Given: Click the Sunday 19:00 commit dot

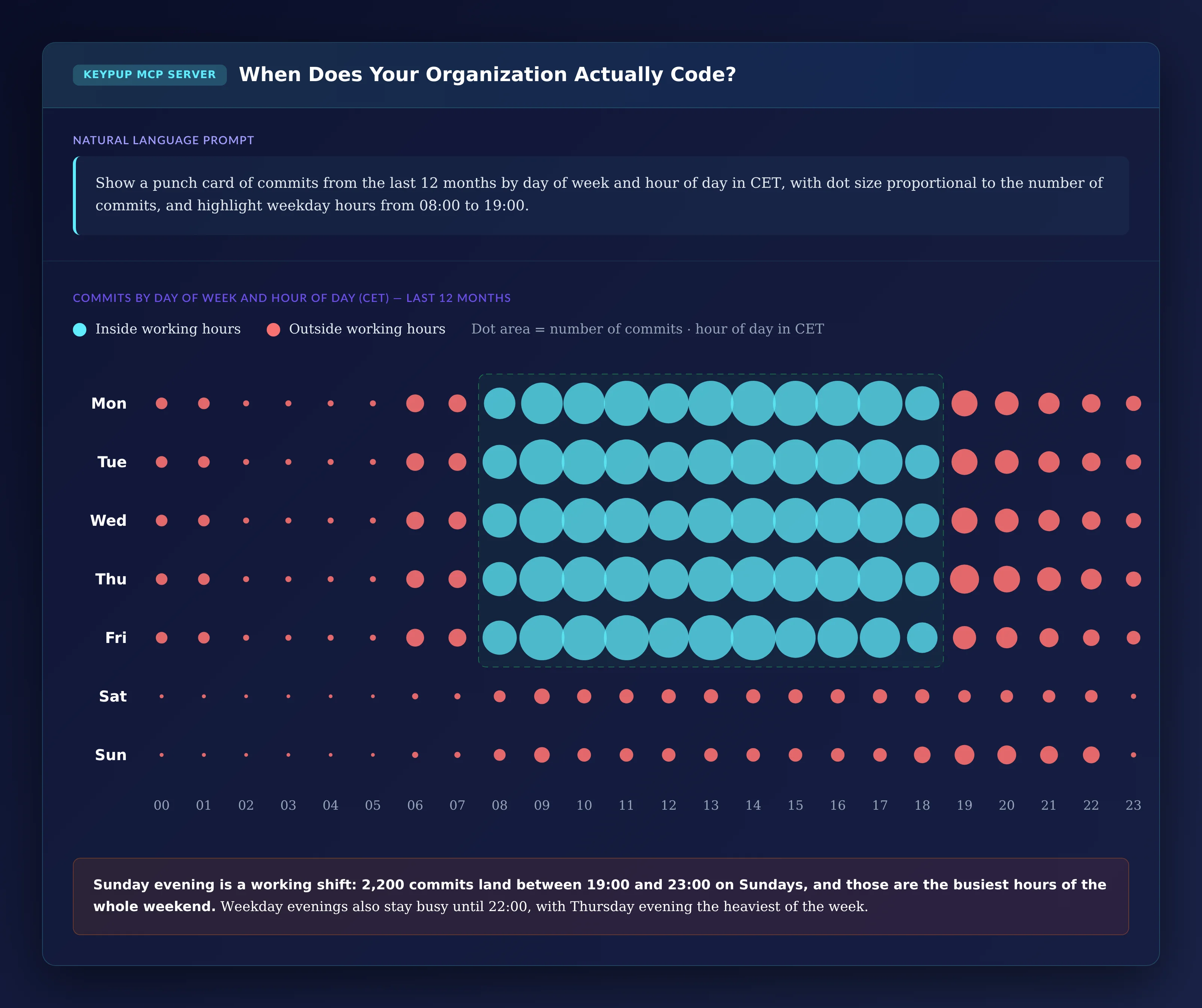Looking at the screenshot, I should (x=965, y=755).
